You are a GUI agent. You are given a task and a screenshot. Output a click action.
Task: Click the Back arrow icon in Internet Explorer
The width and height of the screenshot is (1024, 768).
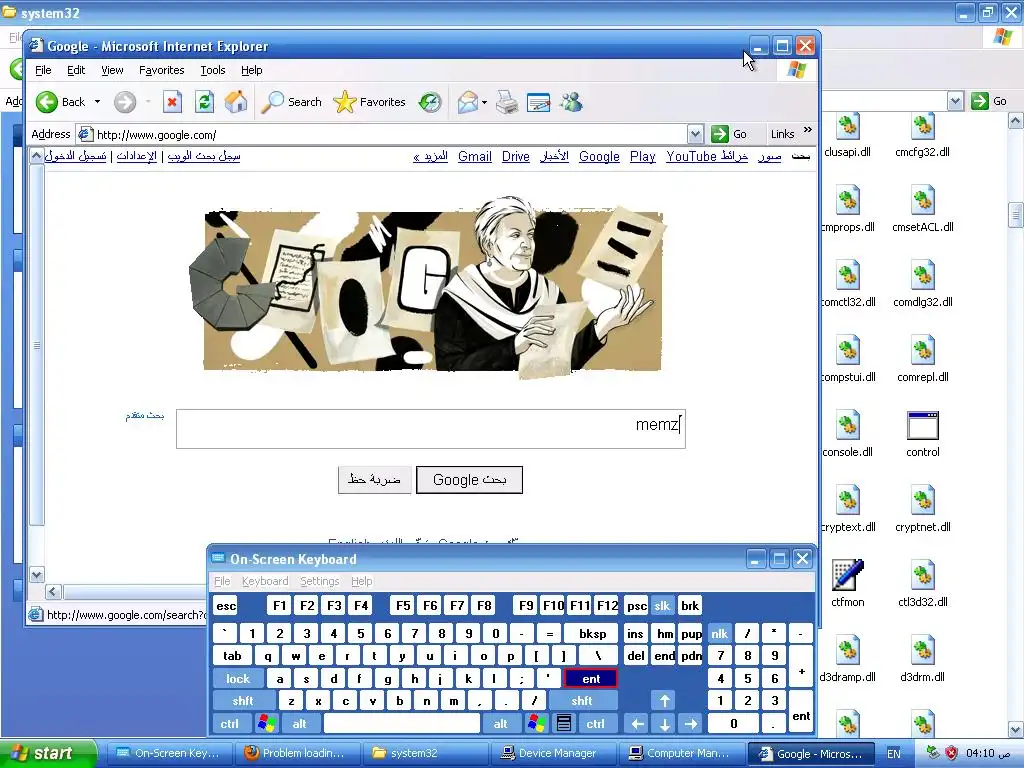47,102
